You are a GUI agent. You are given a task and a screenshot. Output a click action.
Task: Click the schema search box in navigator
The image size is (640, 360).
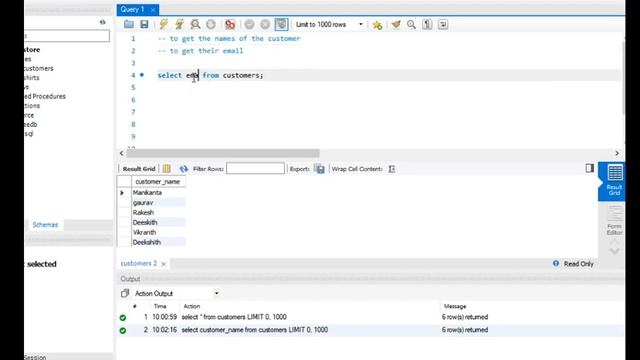coord(67,36)
